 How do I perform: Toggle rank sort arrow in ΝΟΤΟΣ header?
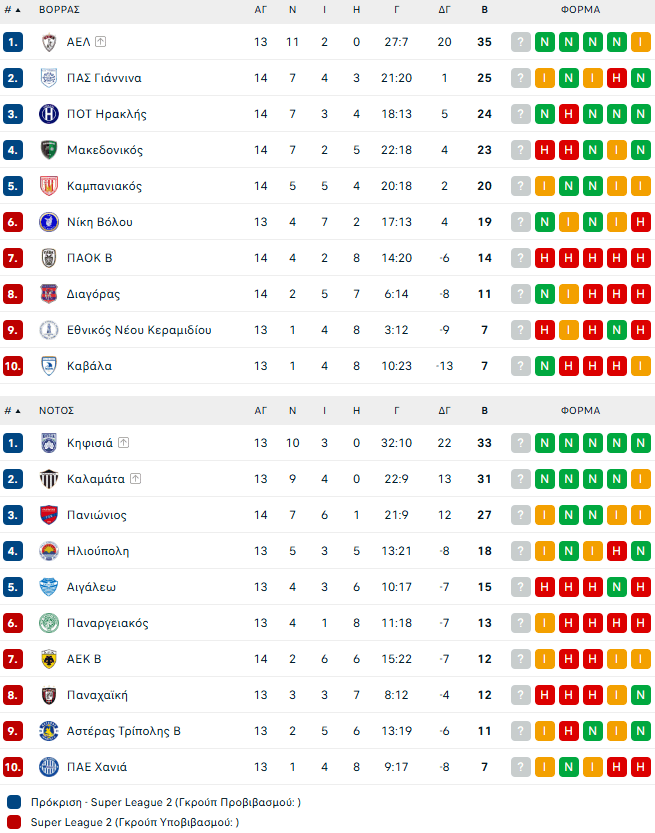tap(18, 410)
